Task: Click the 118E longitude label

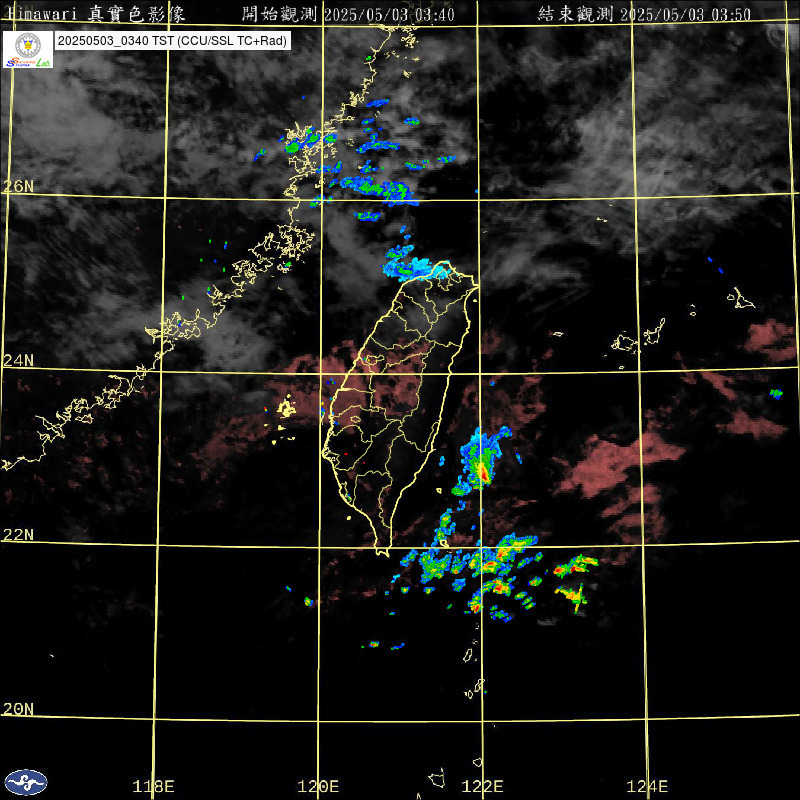Action: pyautogui.click(x=153, y=786)
